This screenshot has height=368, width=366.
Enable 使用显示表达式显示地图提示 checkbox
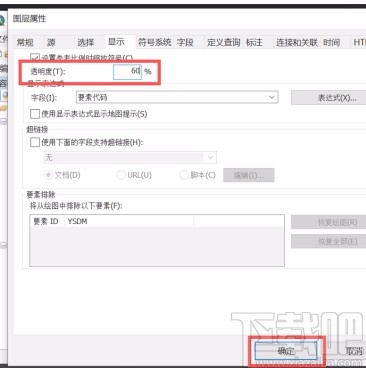pyautogui.click(x=35, y=114)
